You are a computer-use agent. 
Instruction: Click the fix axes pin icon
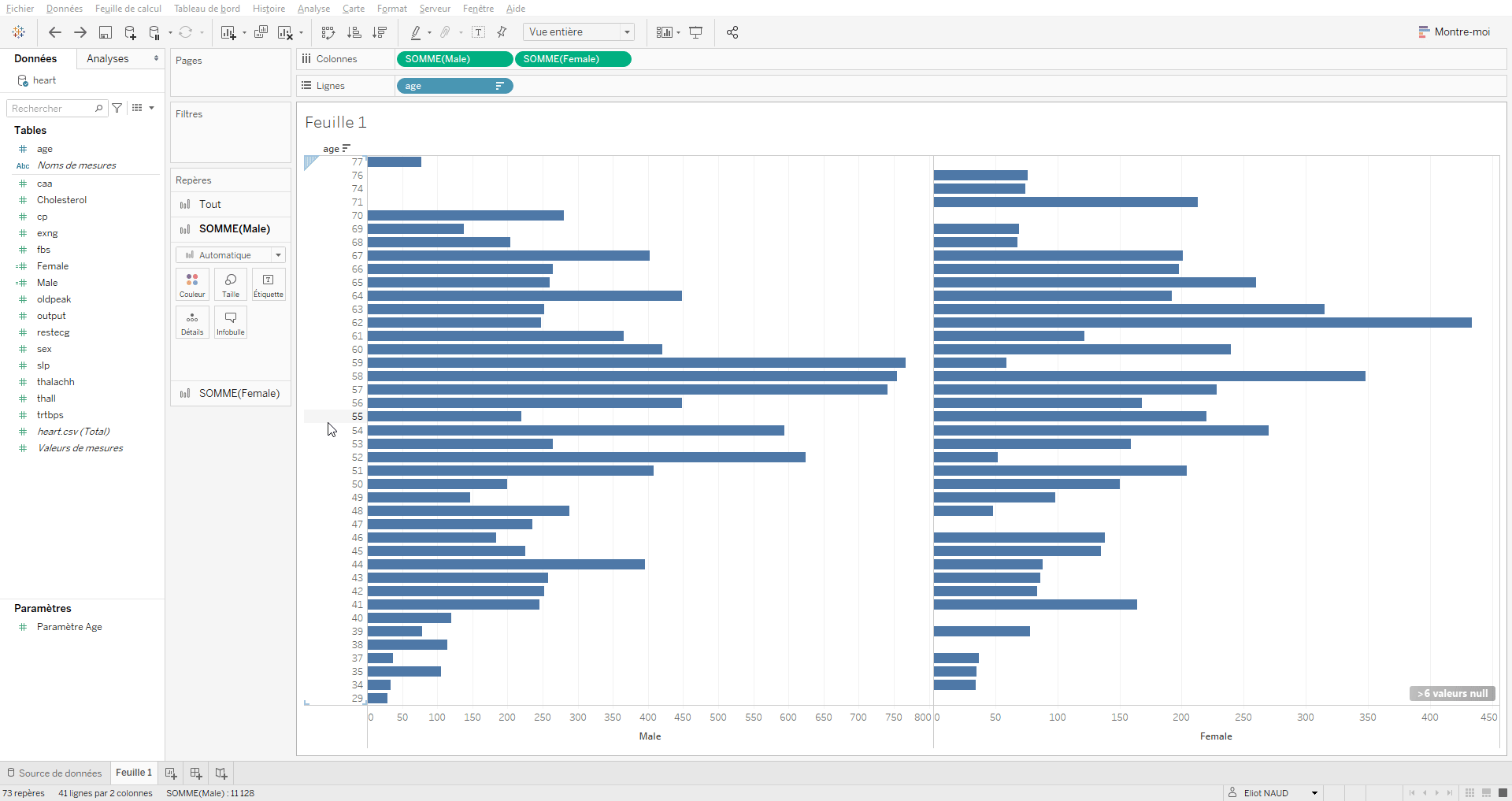pos(502,32)
